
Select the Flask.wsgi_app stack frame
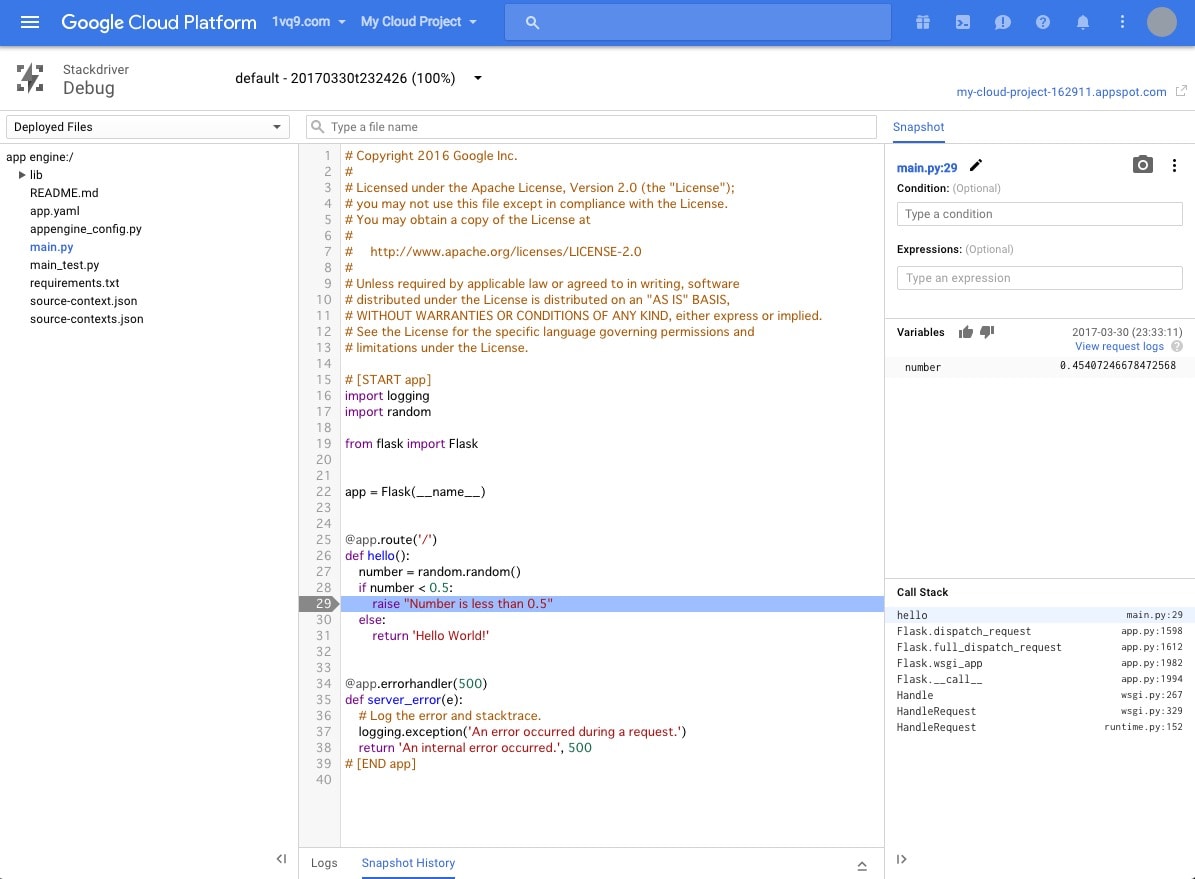coord(1040,662)
